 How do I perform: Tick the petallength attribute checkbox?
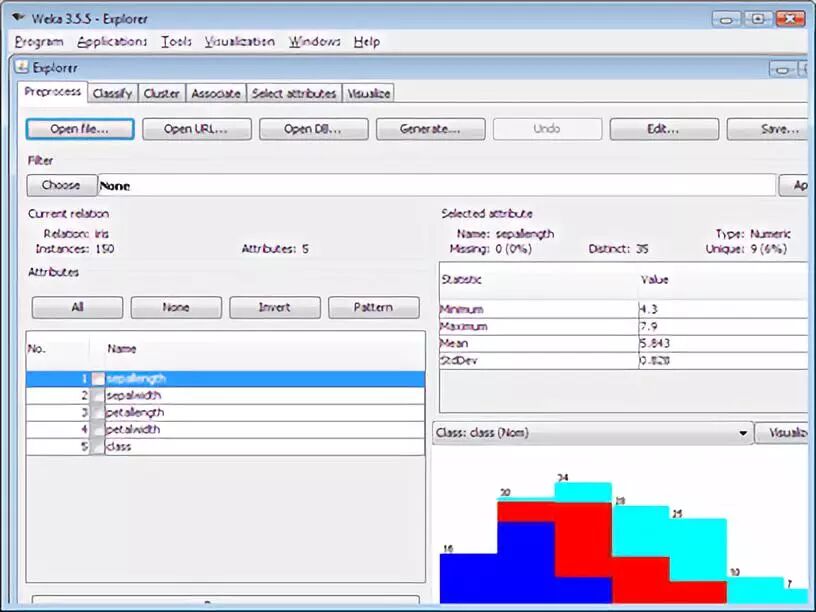click(98, 413)
